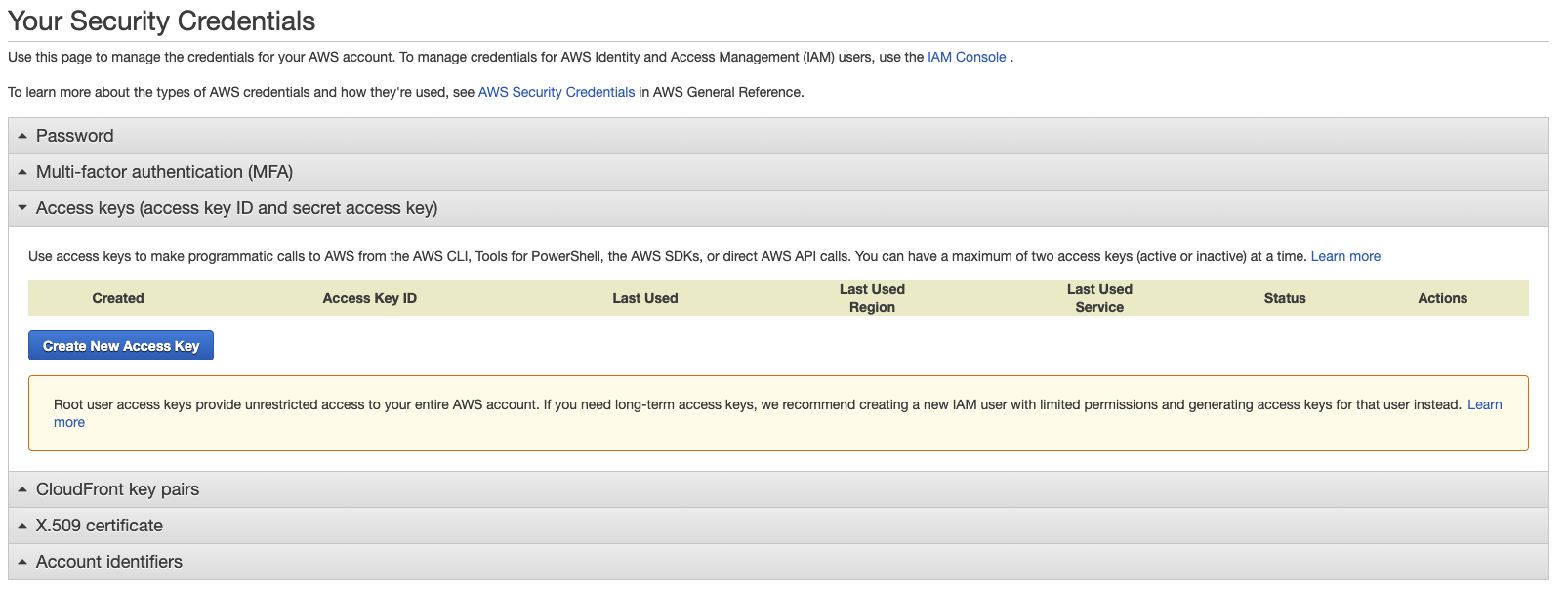The image size is (1568, 593).
Task: Expand the CloudFront key pairs arrow
Action: point(22,489)
